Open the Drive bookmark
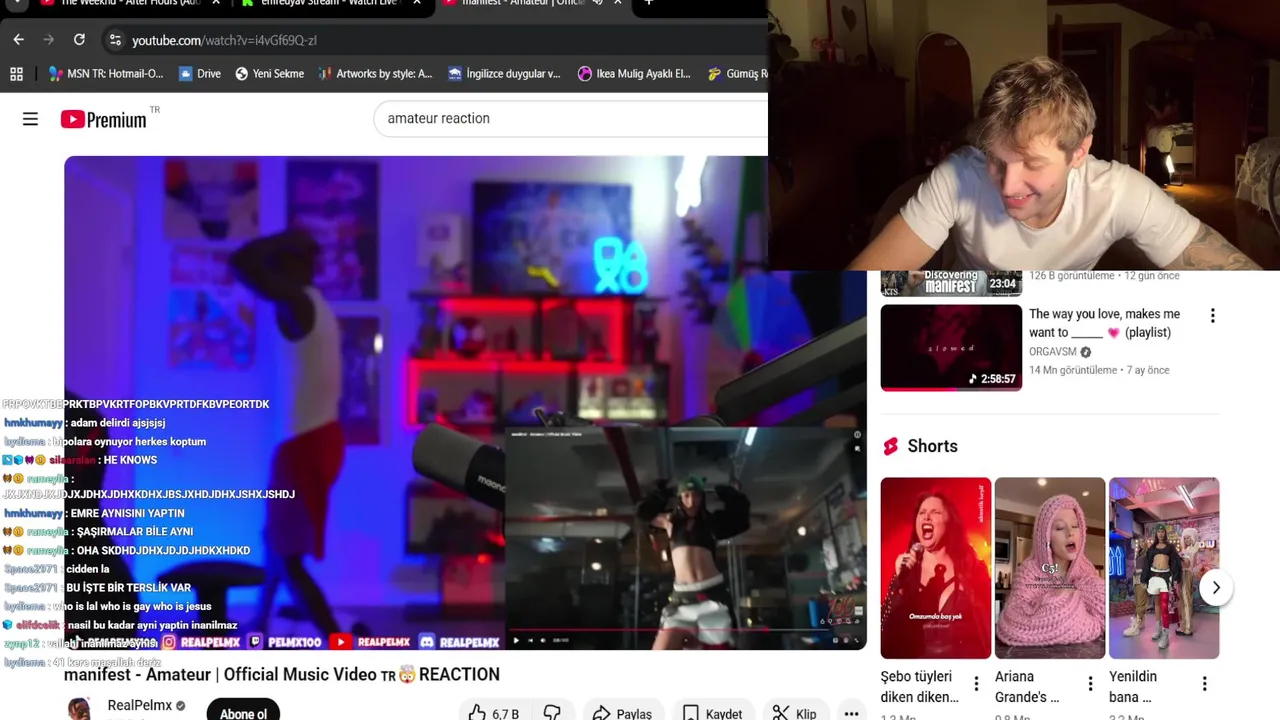Screen dimensions: 1280x720 click(200, 73)
